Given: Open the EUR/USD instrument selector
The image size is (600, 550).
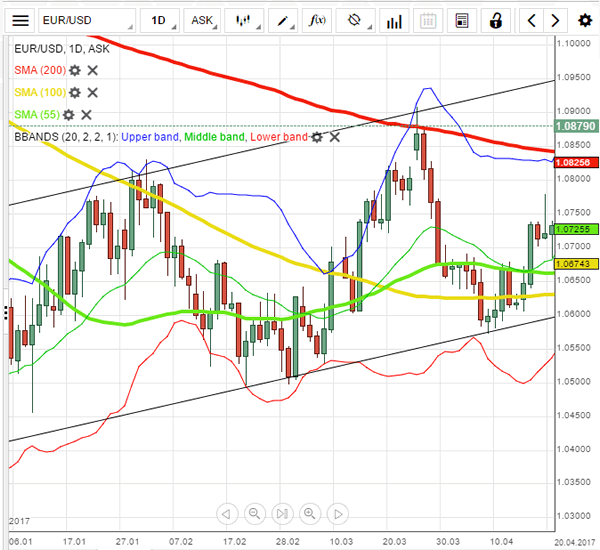Looking at the screenshot, I should pyautogui.click(x=87, y=20).
